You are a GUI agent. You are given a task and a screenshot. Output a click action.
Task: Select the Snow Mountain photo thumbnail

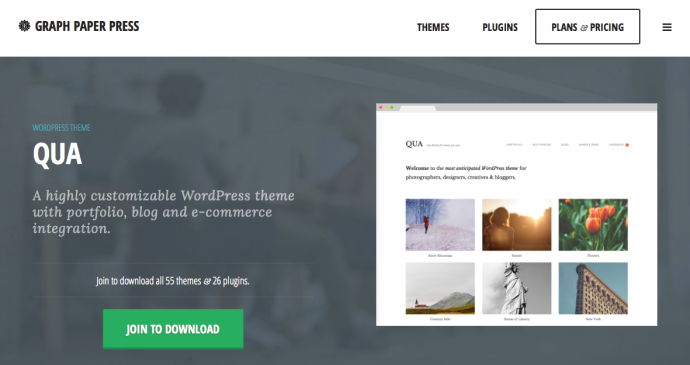point(440,225)
